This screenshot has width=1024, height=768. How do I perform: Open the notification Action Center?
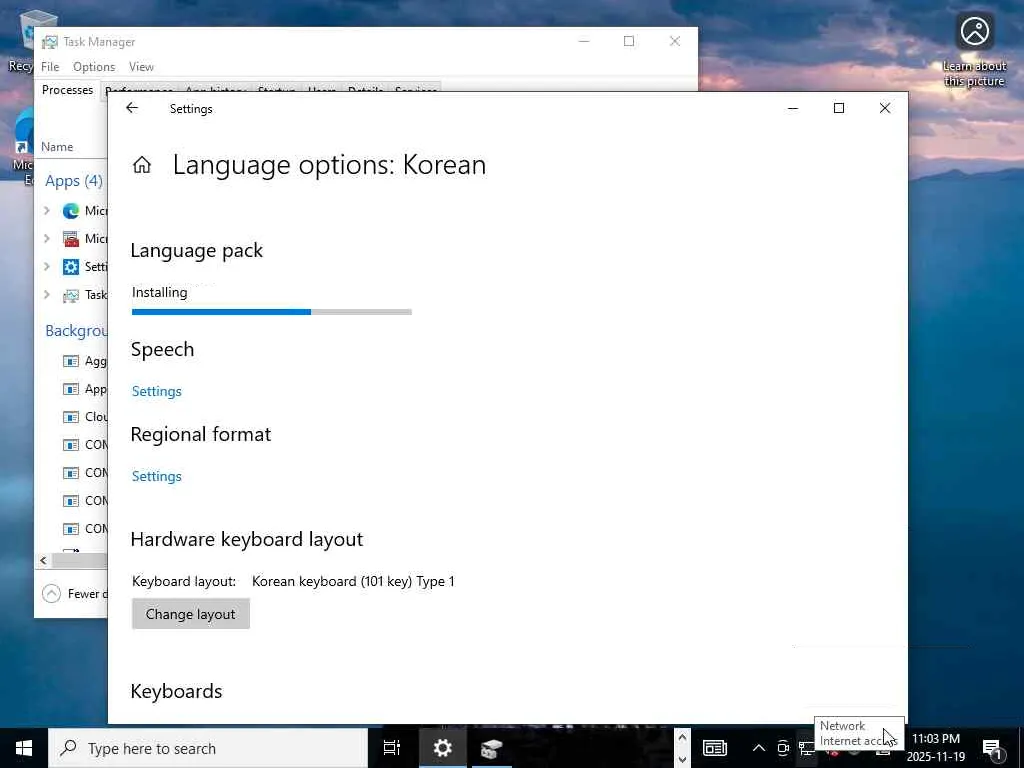point(992,748)
